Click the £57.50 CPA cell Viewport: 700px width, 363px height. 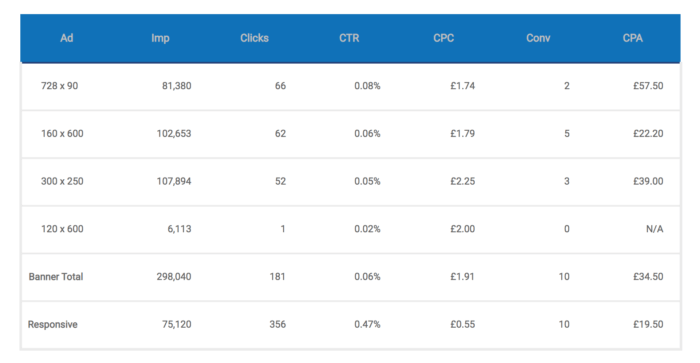648,86
